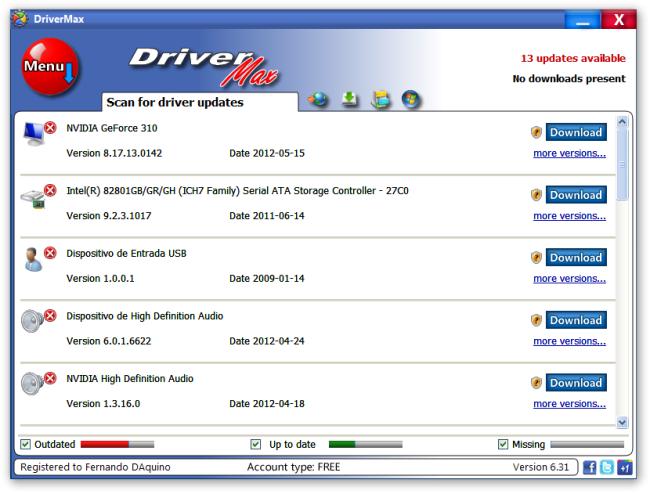Click the 13 updates available text
Viewport: 650px width, 494px height.
(x=573, y=58)
